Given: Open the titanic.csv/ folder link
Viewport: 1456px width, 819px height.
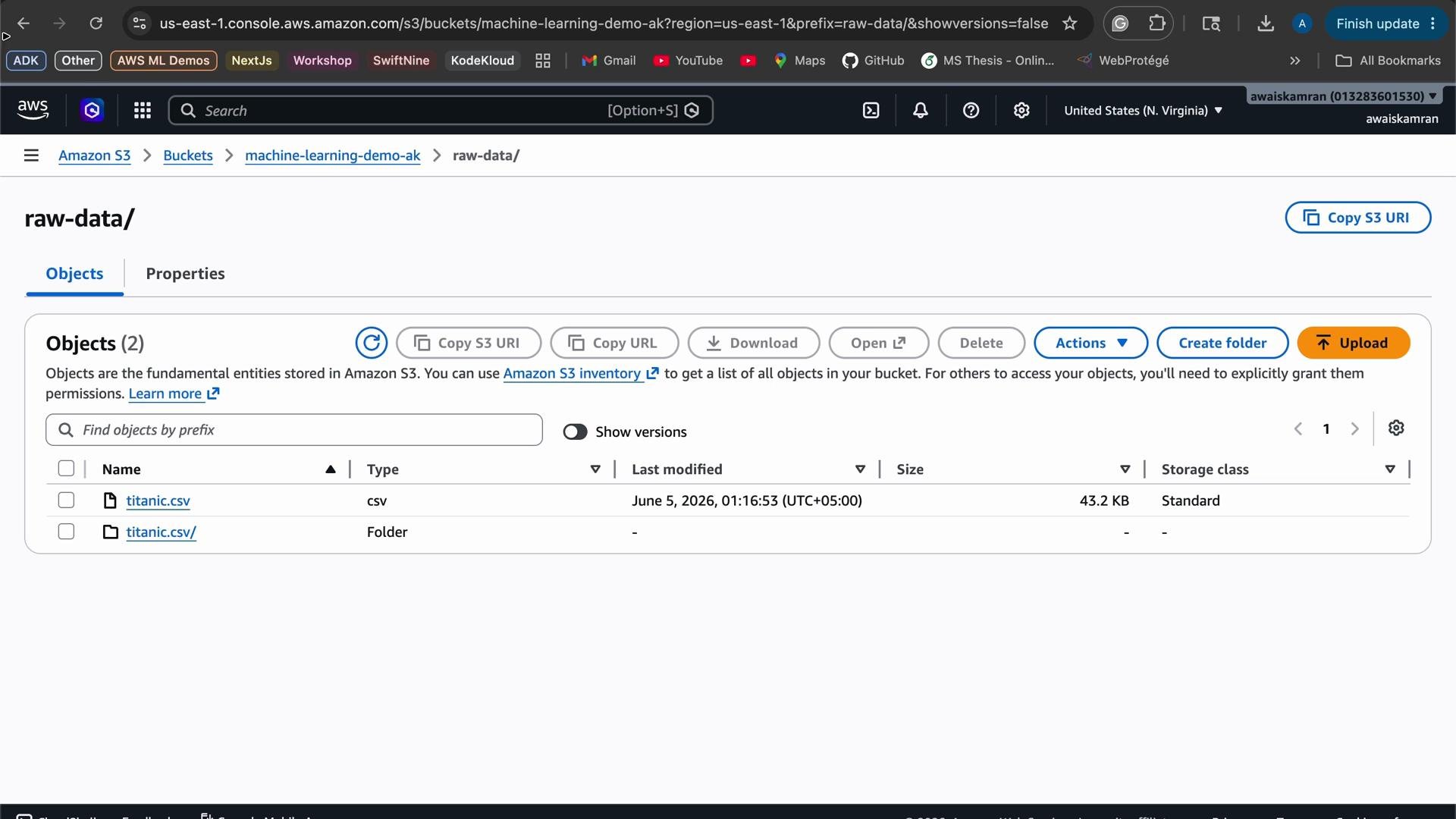Looking at the screenshot, I should (161, 532).
